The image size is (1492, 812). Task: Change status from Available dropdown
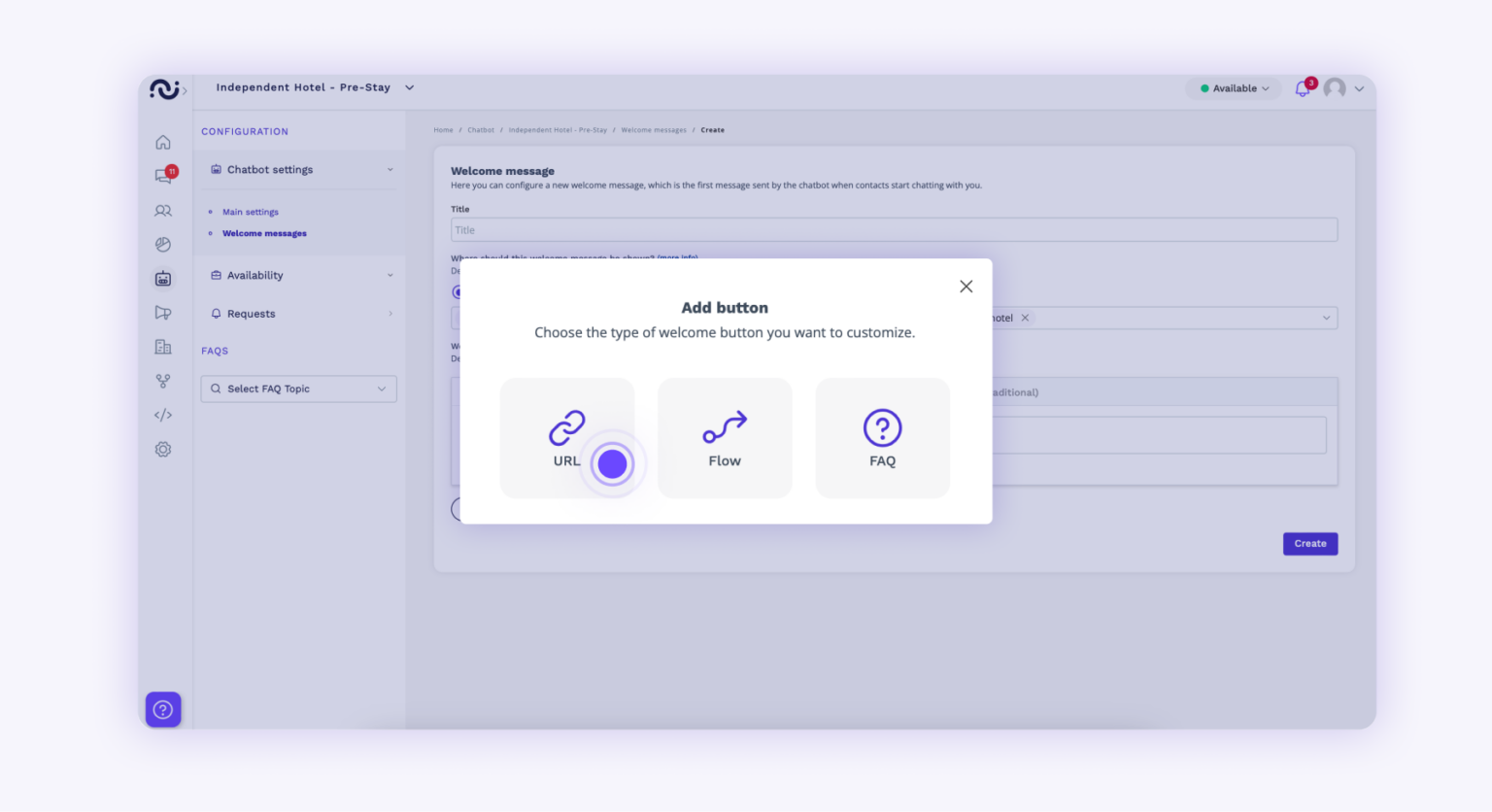coord(1233,88)
